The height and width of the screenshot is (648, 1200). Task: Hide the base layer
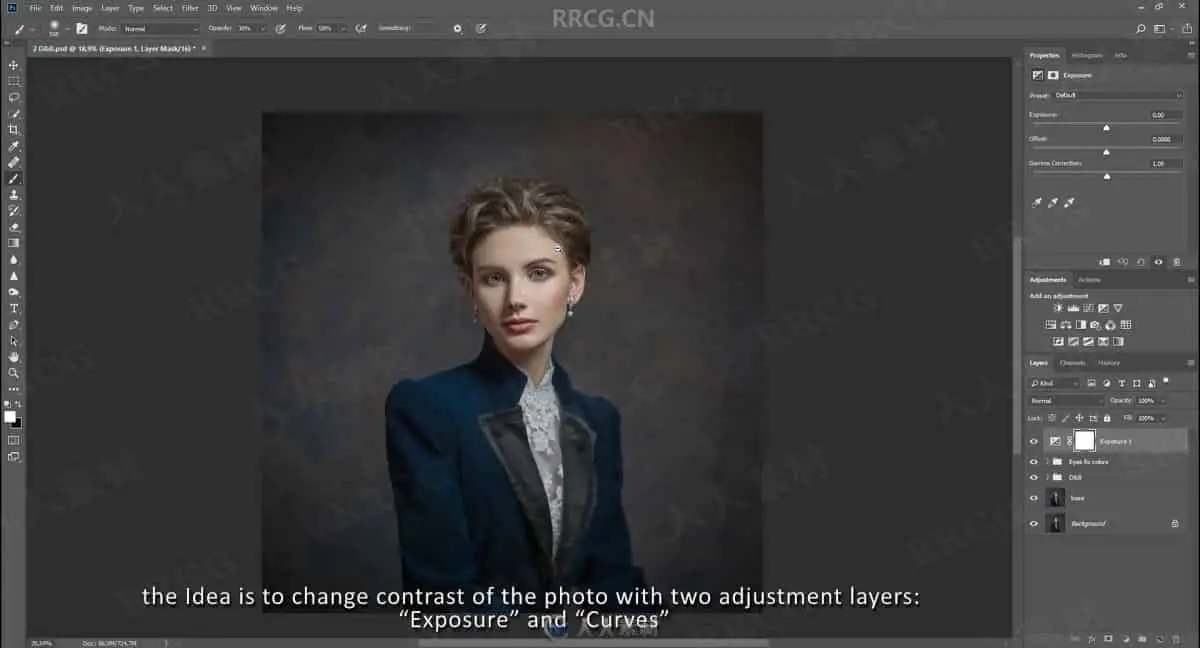[x=1034, y=498]
